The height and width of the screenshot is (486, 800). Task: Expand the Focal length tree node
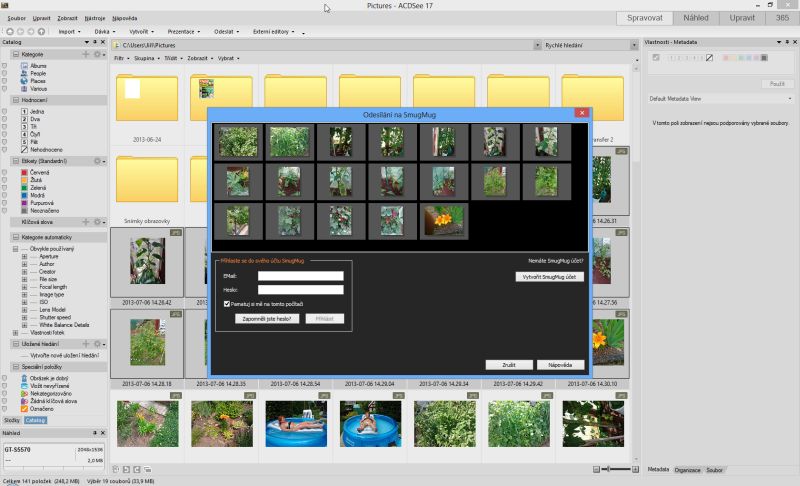tap(24, 287)
